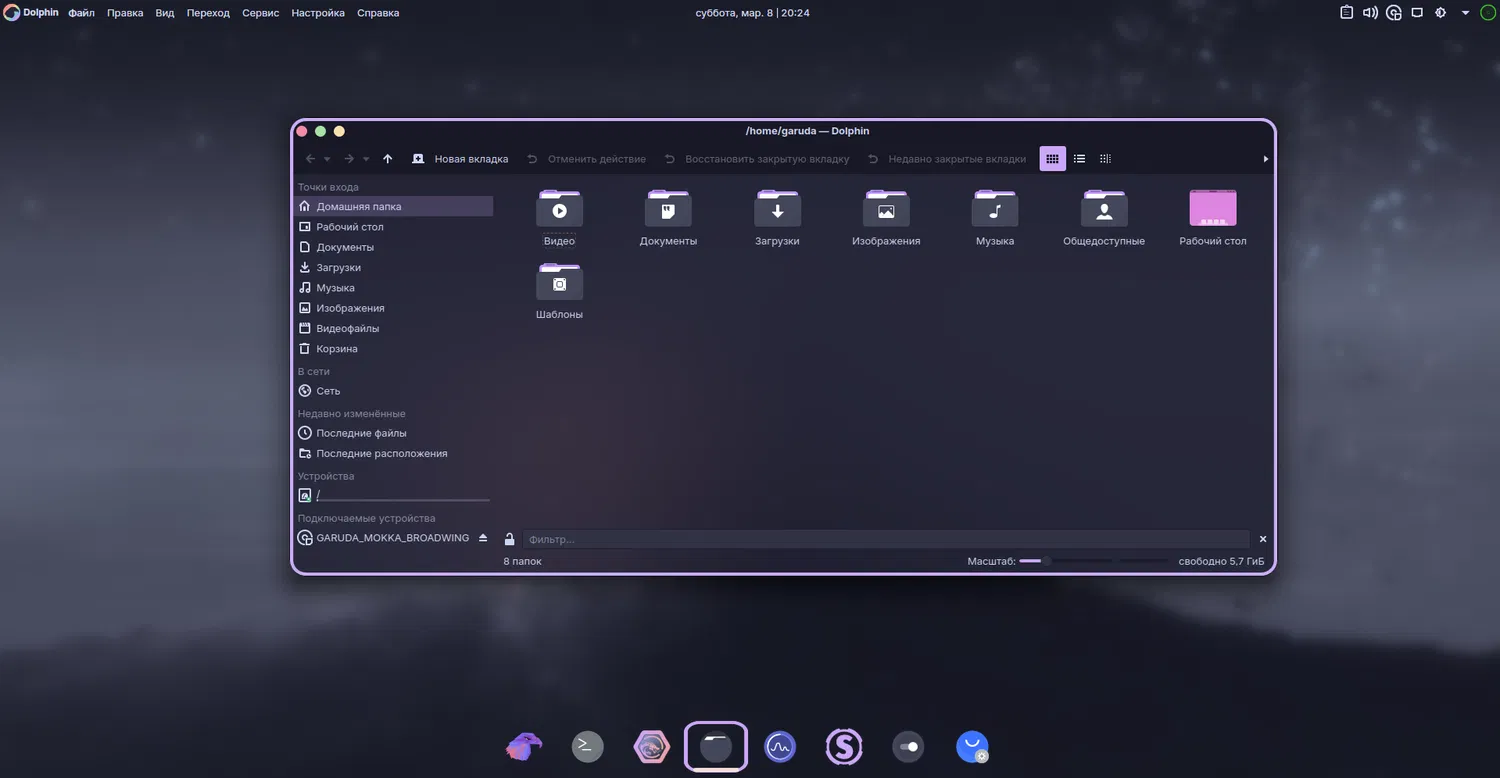Open the Вид menu
The height and width of the screenshot is (778, 1500).
pos(165,13)
